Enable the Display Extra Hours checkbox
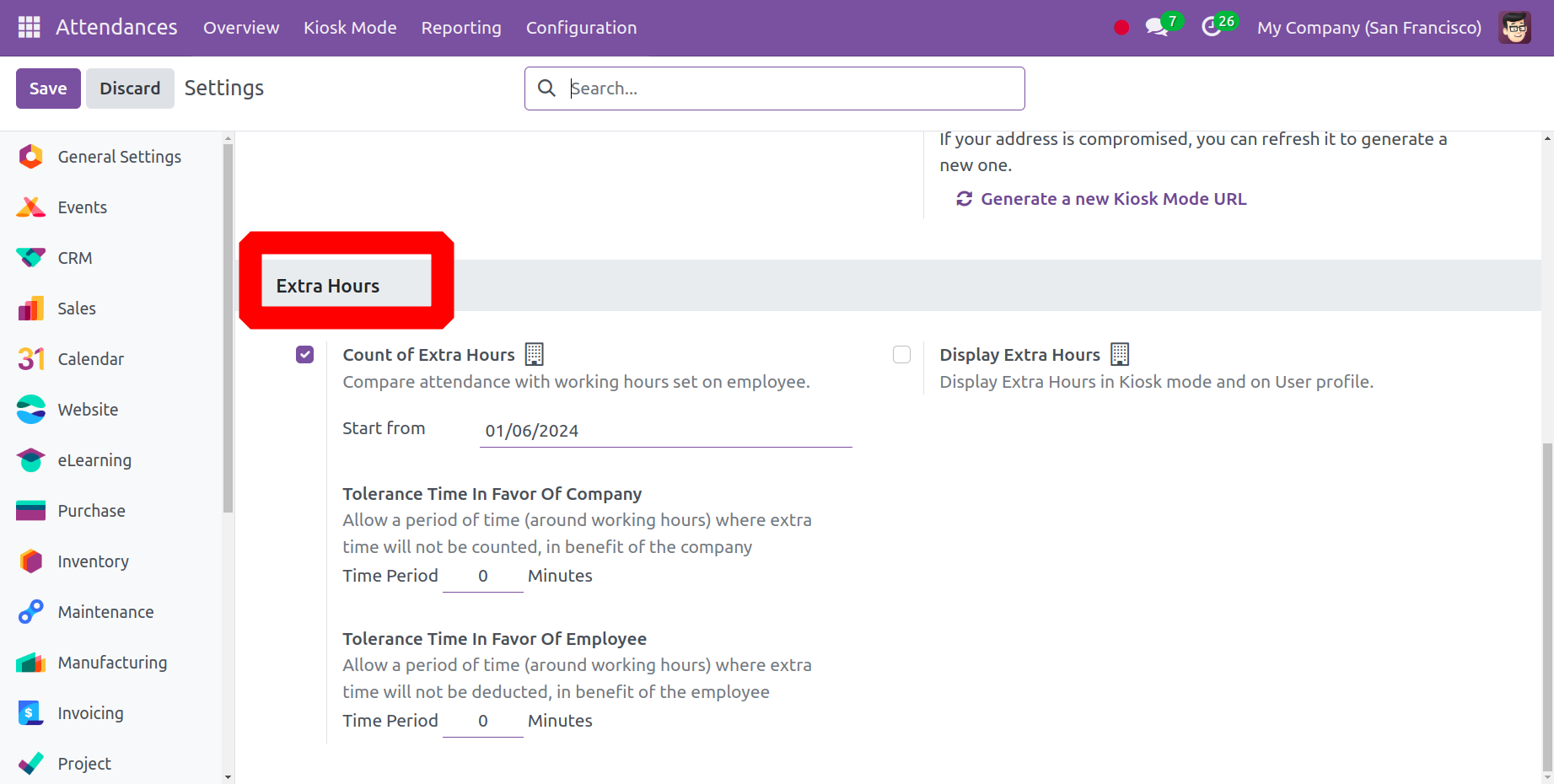 point(901,355)
